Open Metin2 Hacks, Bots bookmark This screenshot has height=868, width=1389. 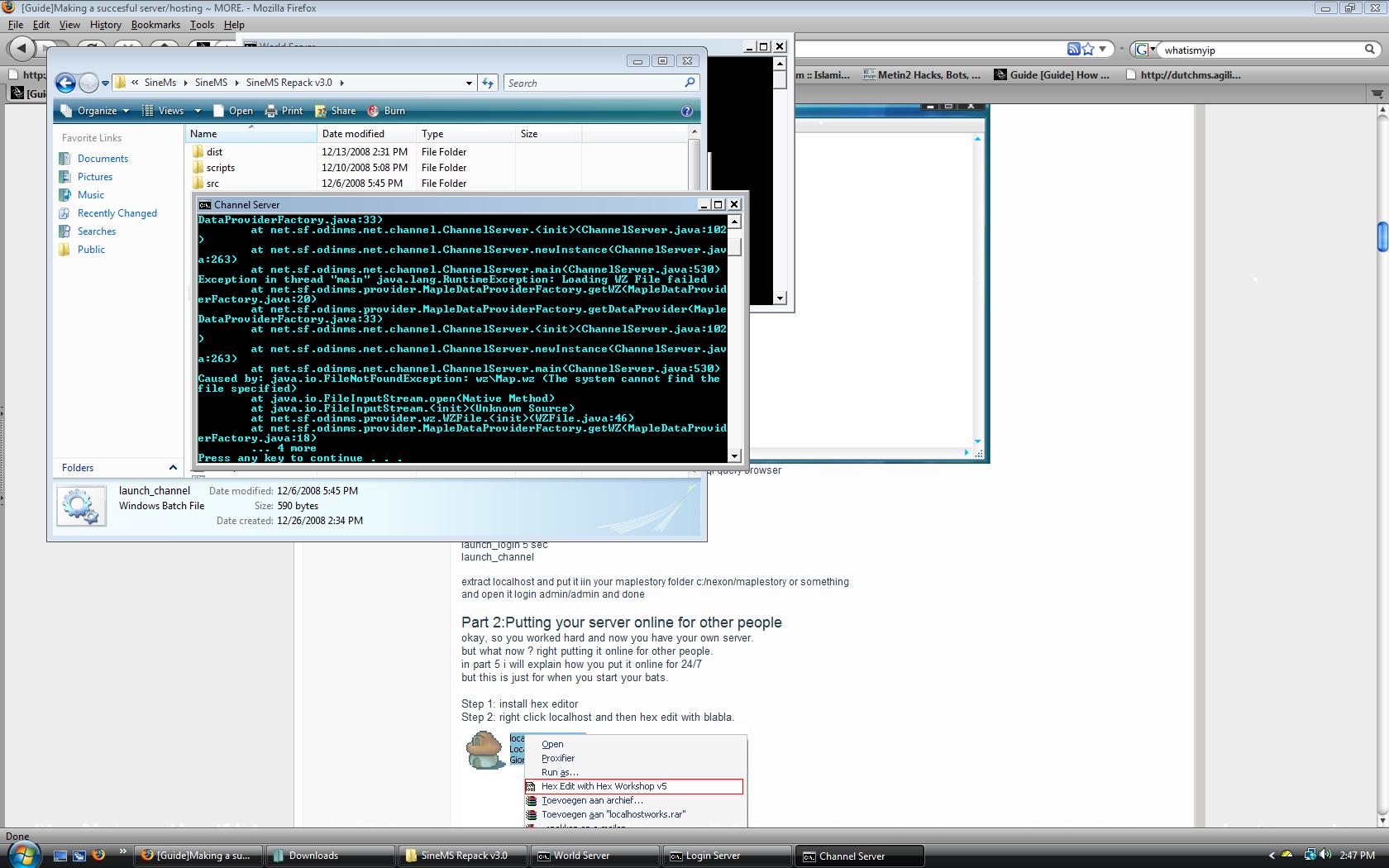point(921,74)
